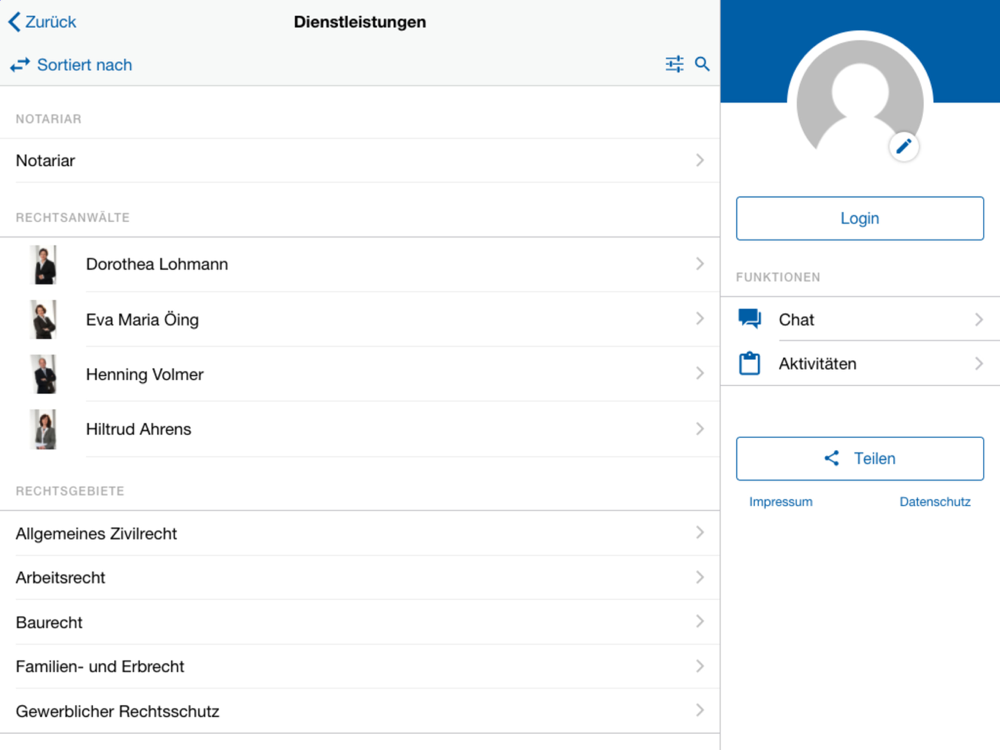Open Aktivitäten function row
The height and width of the screenshot is (750, 1000).
pos(860,364)
